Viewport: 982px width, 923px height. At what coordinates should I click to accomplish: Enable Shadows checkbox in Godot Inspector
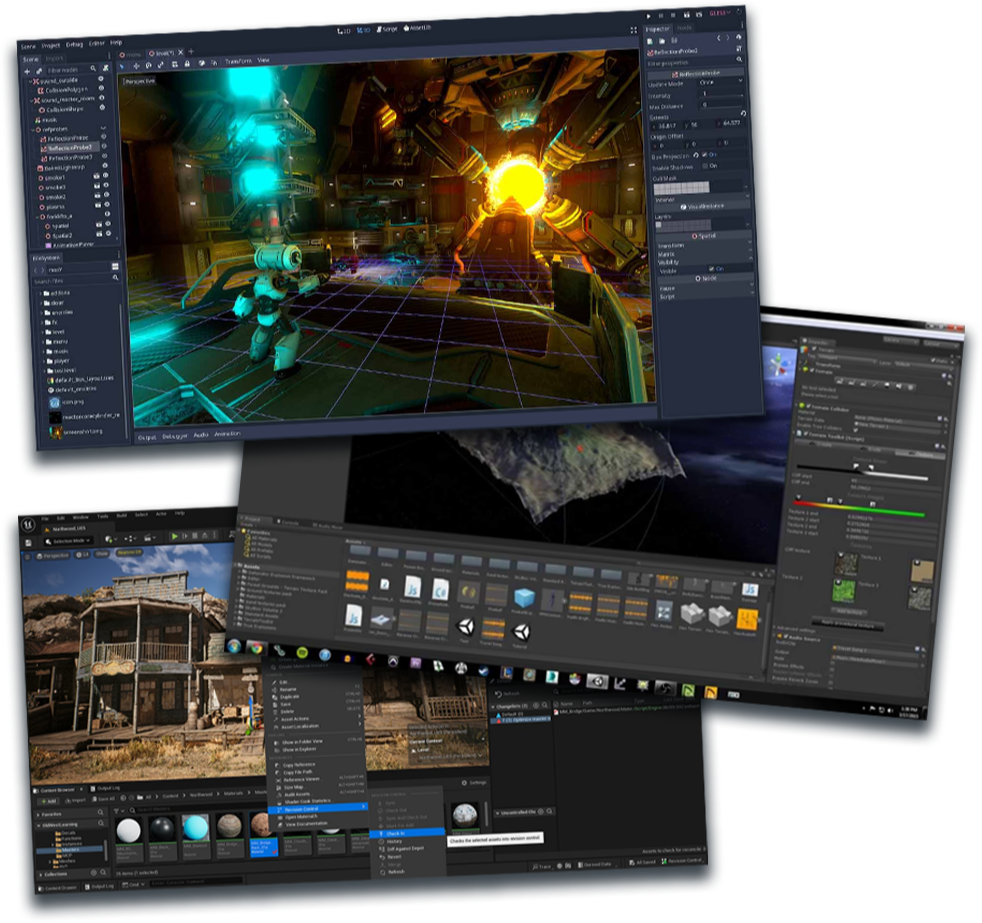[705, 166]
